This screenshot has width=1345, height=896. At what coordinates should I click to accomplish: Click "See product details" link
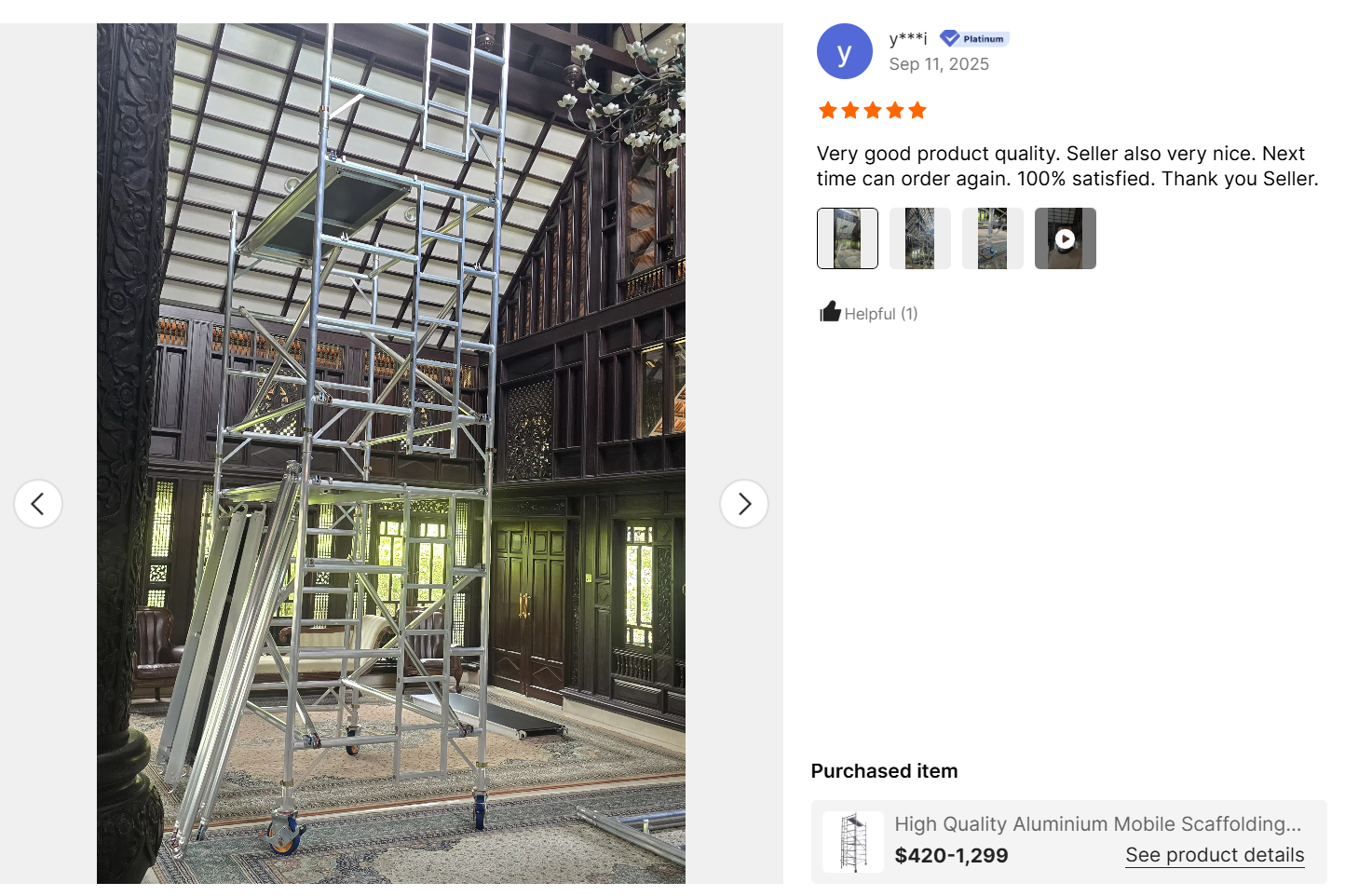1214,855
